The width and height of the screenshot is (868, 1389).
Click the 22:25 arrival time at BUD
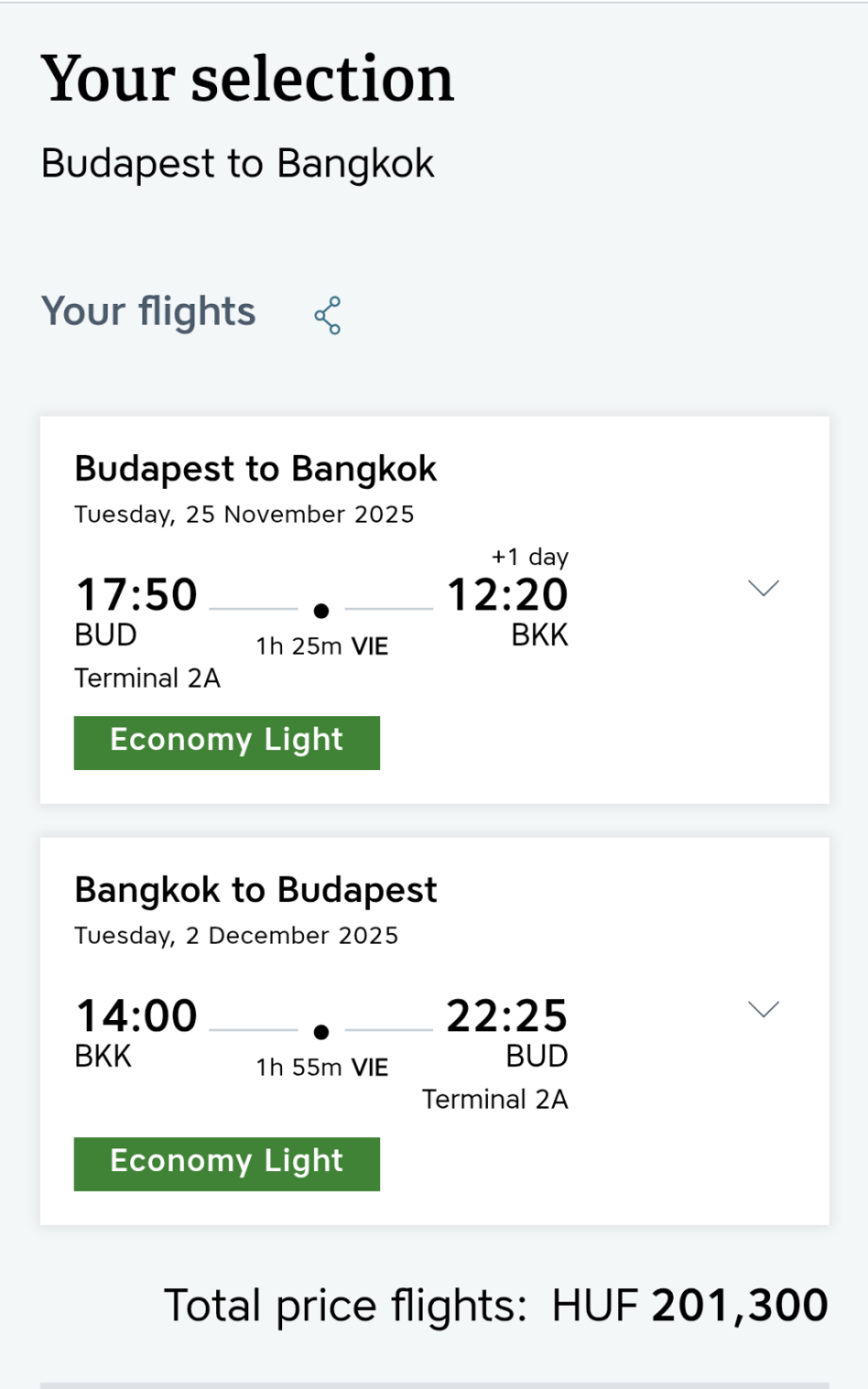coord(508,1016)
